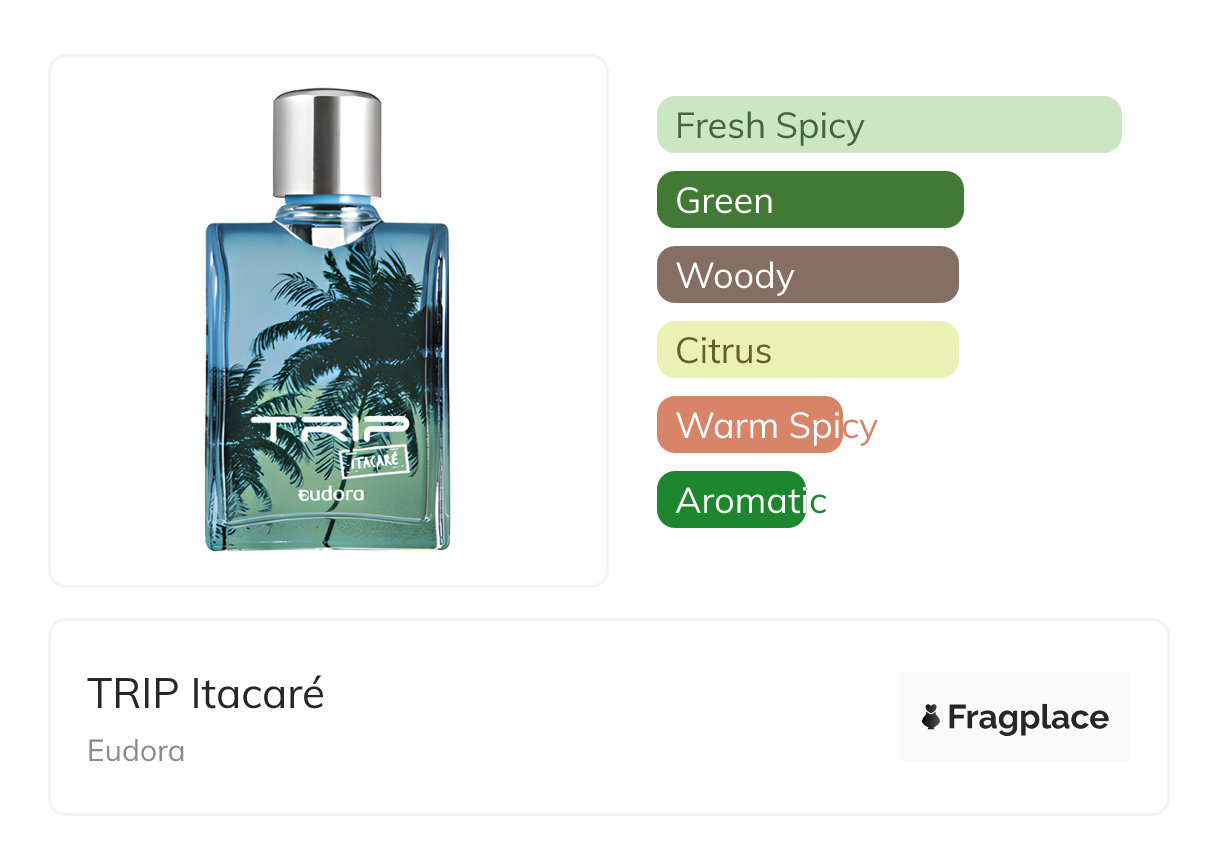Click the eudora label on the bottle
1218x864 pixels.
332,494
